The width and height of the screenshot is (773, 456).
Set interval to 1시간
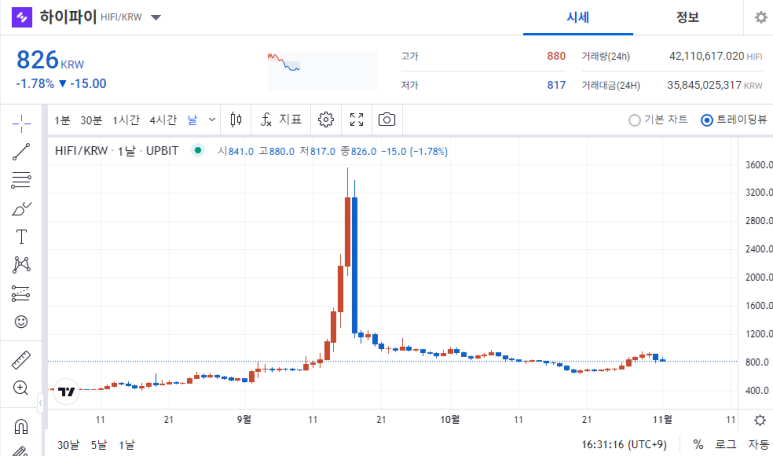(126, 120)
